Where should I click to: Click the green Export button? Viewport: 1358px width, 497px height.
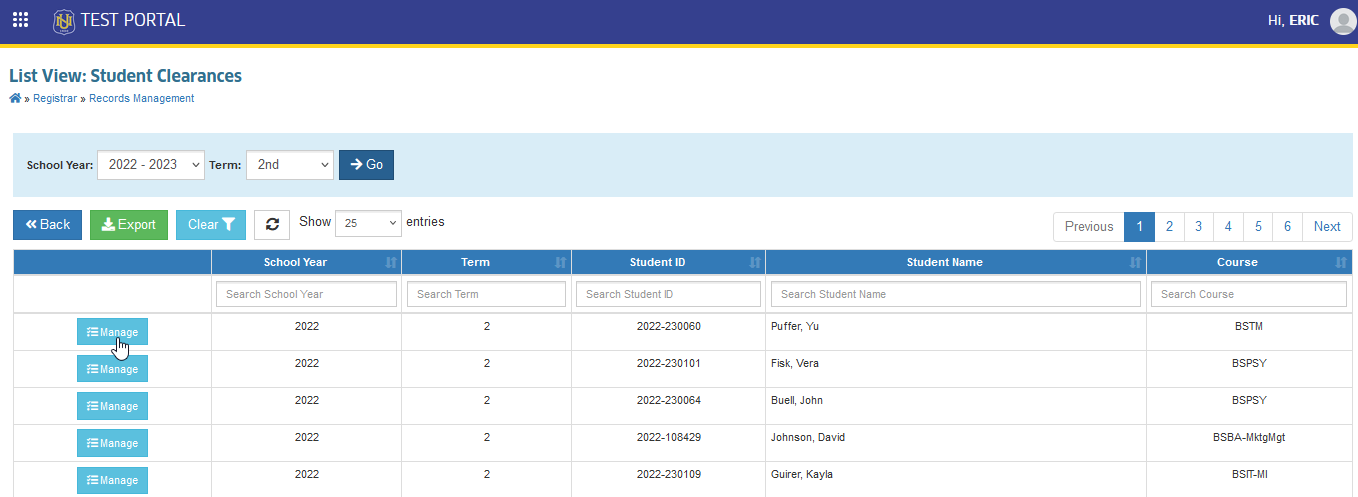point(129,225)
